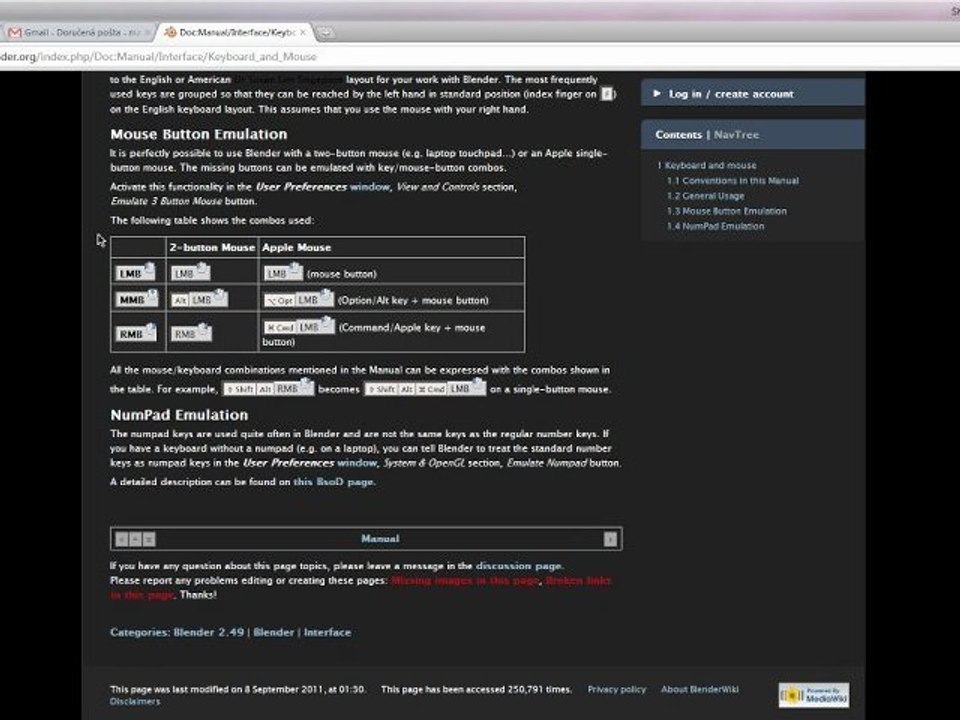Open this BsoD page link
Screen dimensions: 960x720
click(334, 482)
